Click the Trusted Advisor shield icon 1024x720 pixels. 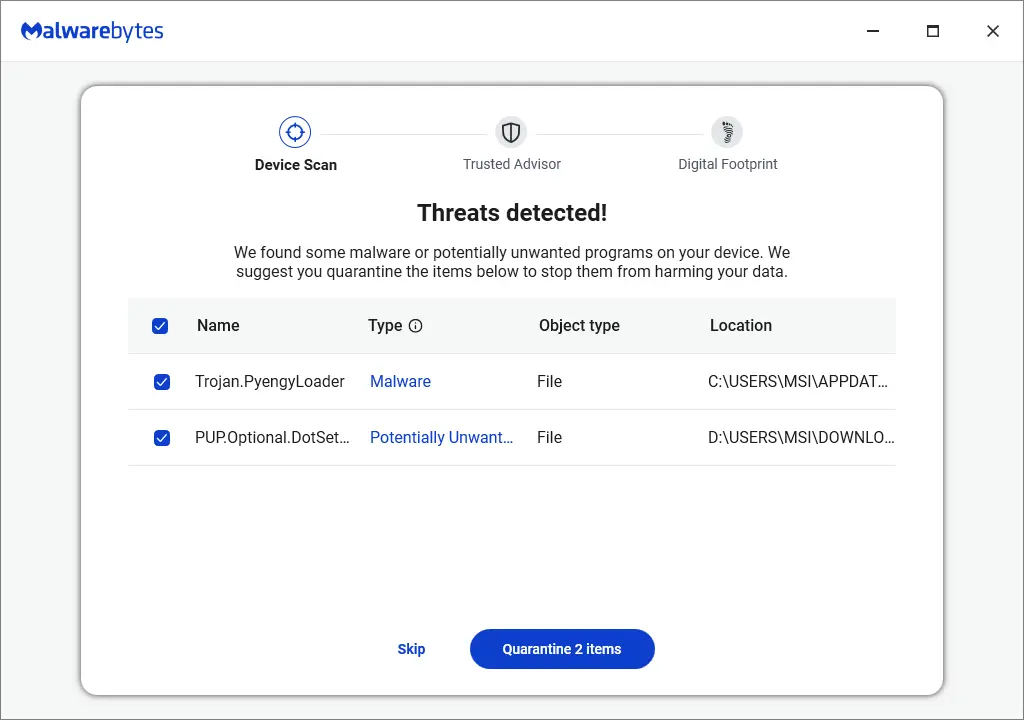point(511,133)
